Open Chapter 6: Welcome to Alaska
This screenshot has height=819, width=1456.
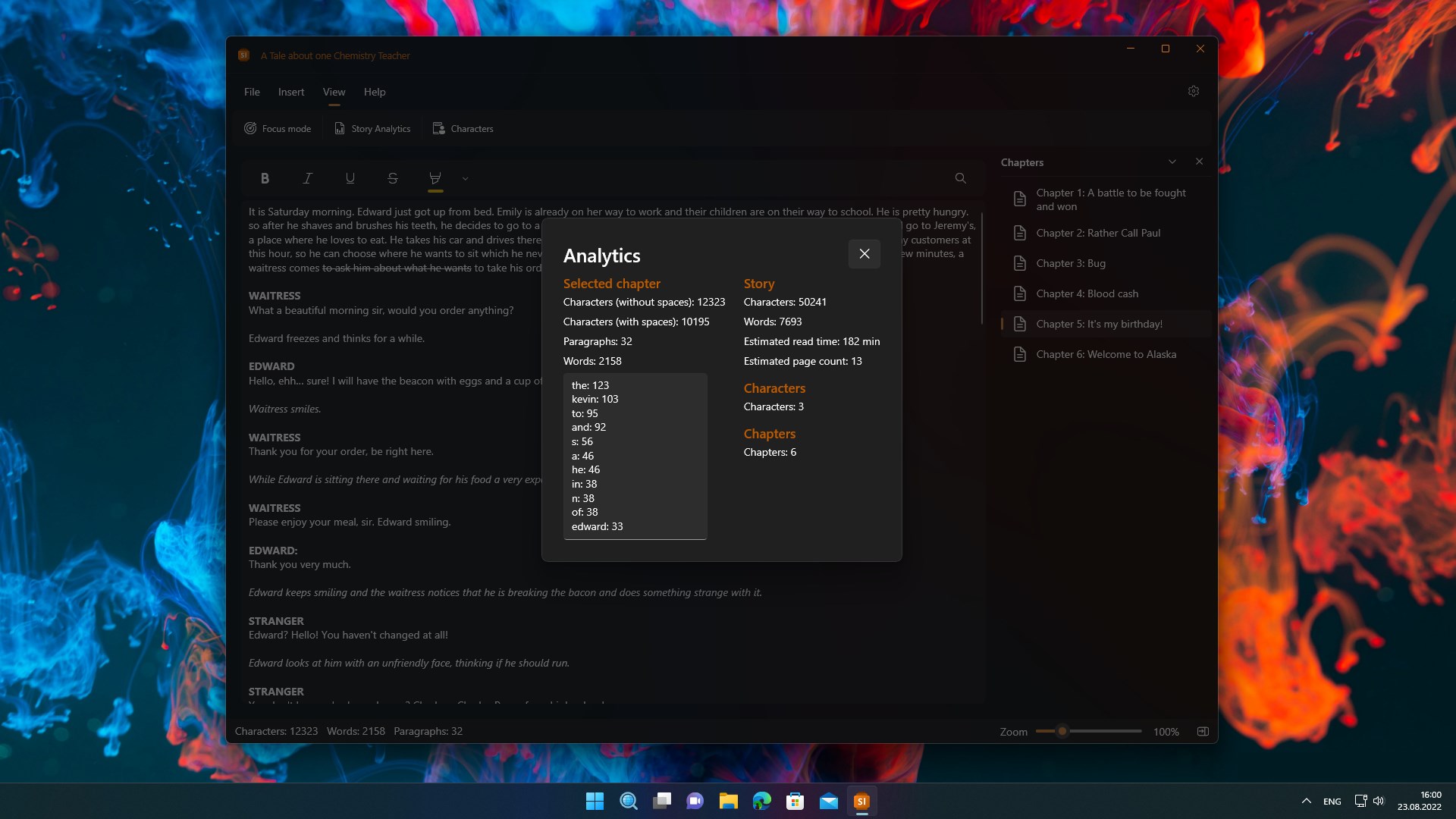tap(1106, 354)
